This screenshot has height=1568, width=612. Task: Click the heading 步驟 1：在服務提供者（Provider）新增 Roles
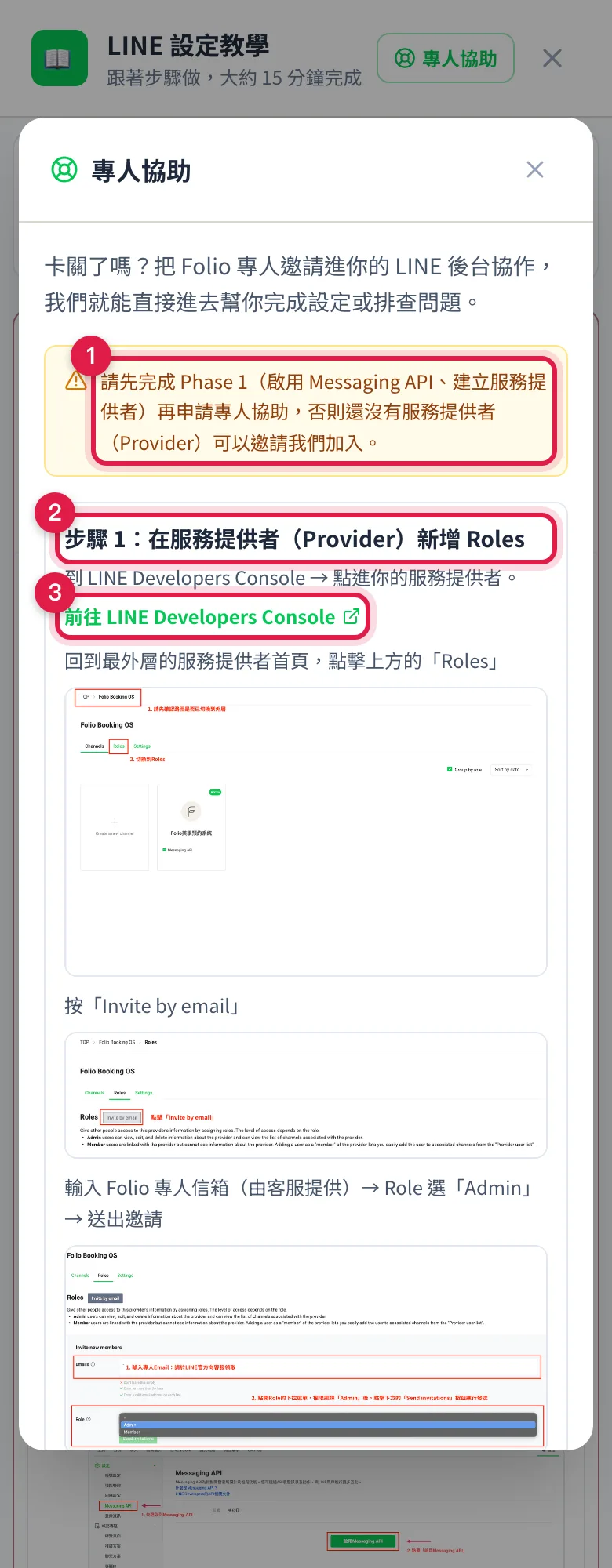coord(295,539)
